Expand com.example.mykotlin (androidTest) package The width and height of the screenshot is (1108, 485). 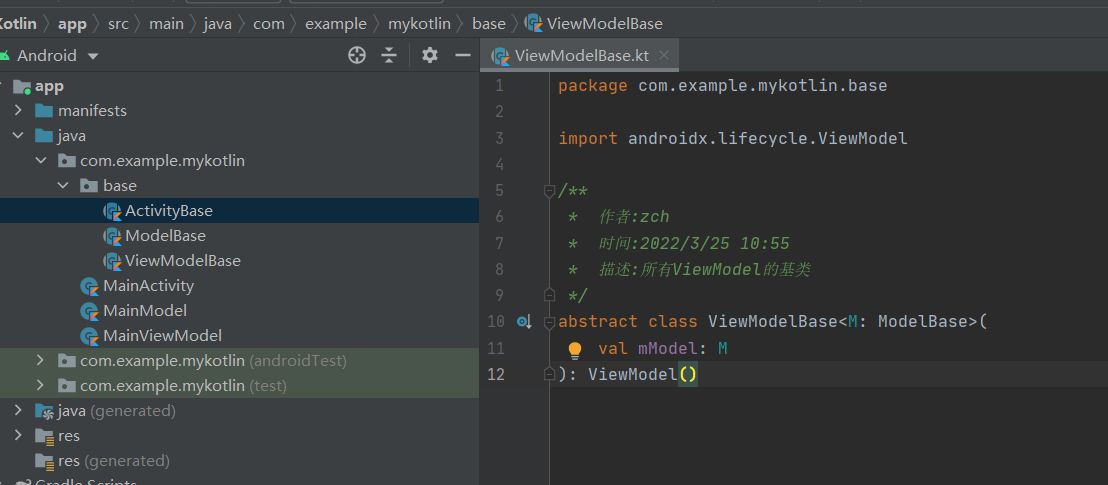click(x=41, y=361)
